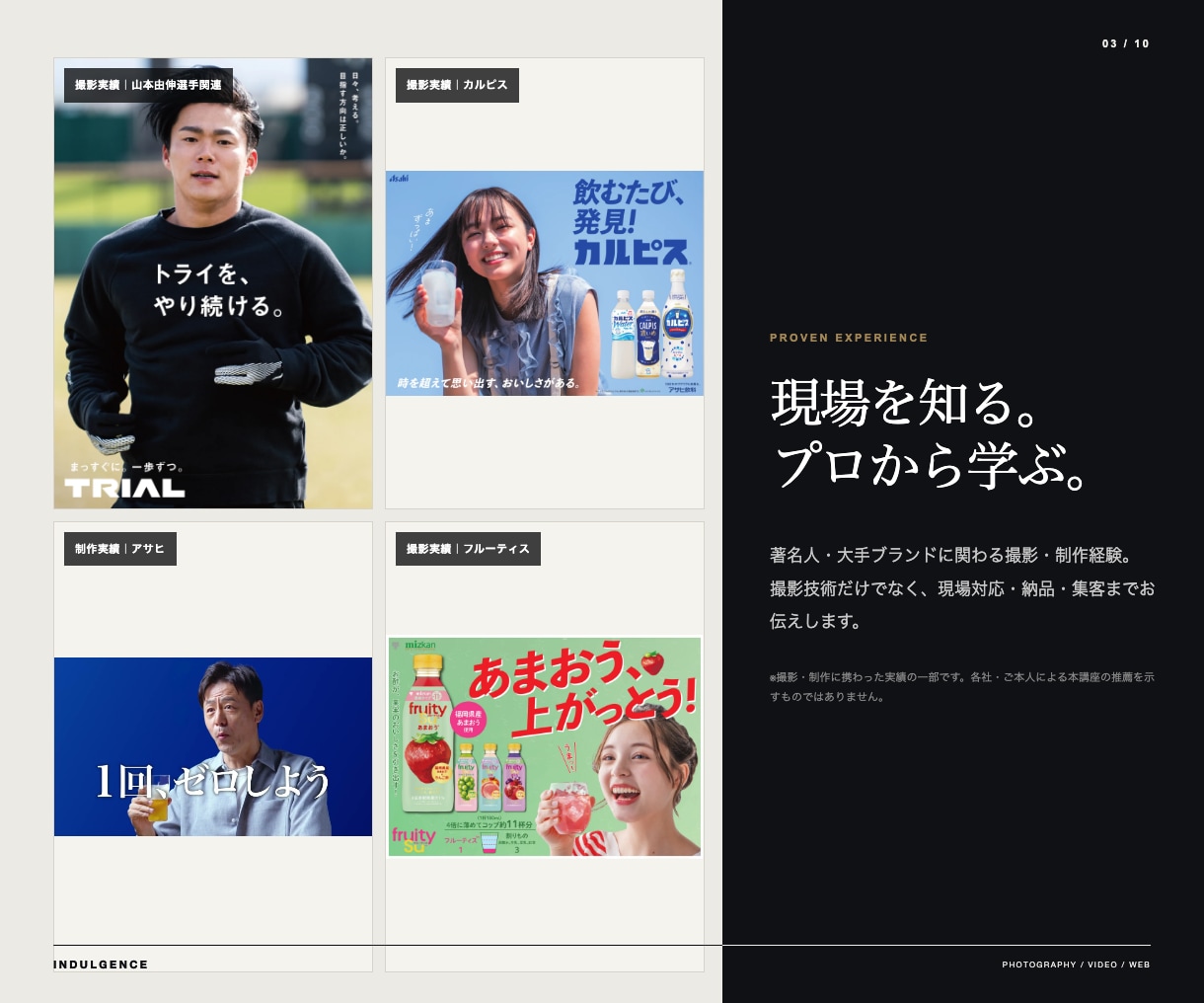The width and height of the screenshot is (1204, 1003).
Task: Click the 'PROVEN EXPERIENCE' heading
Action: [x=849, y=338]
